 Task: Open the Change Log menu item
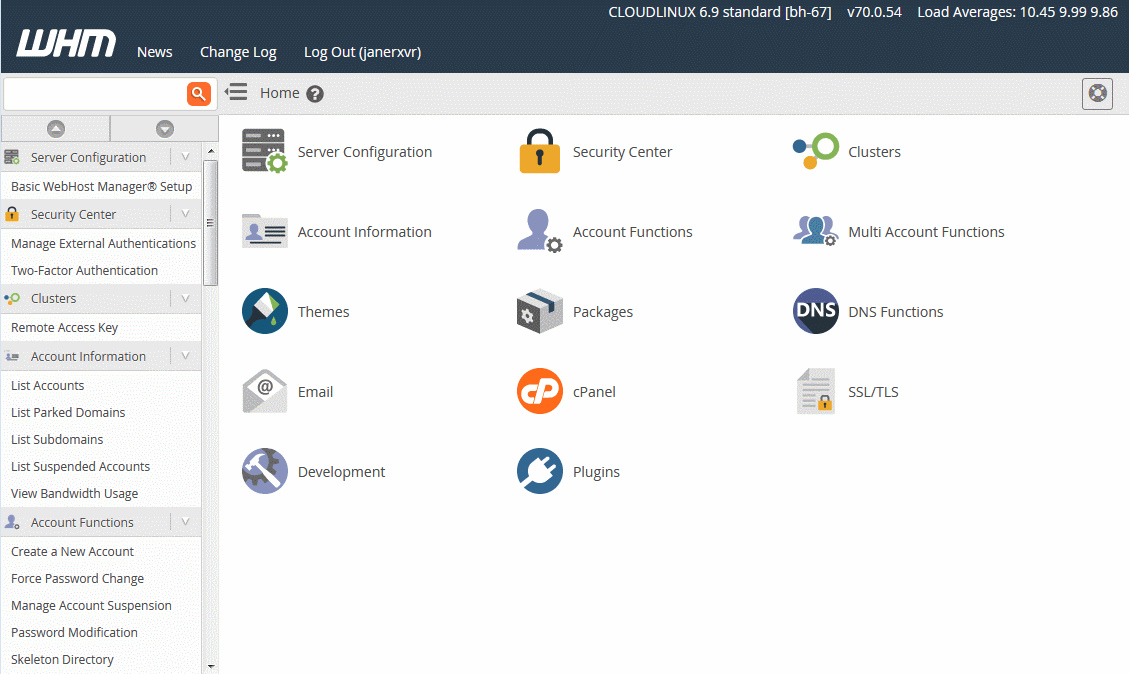point(238,52)
